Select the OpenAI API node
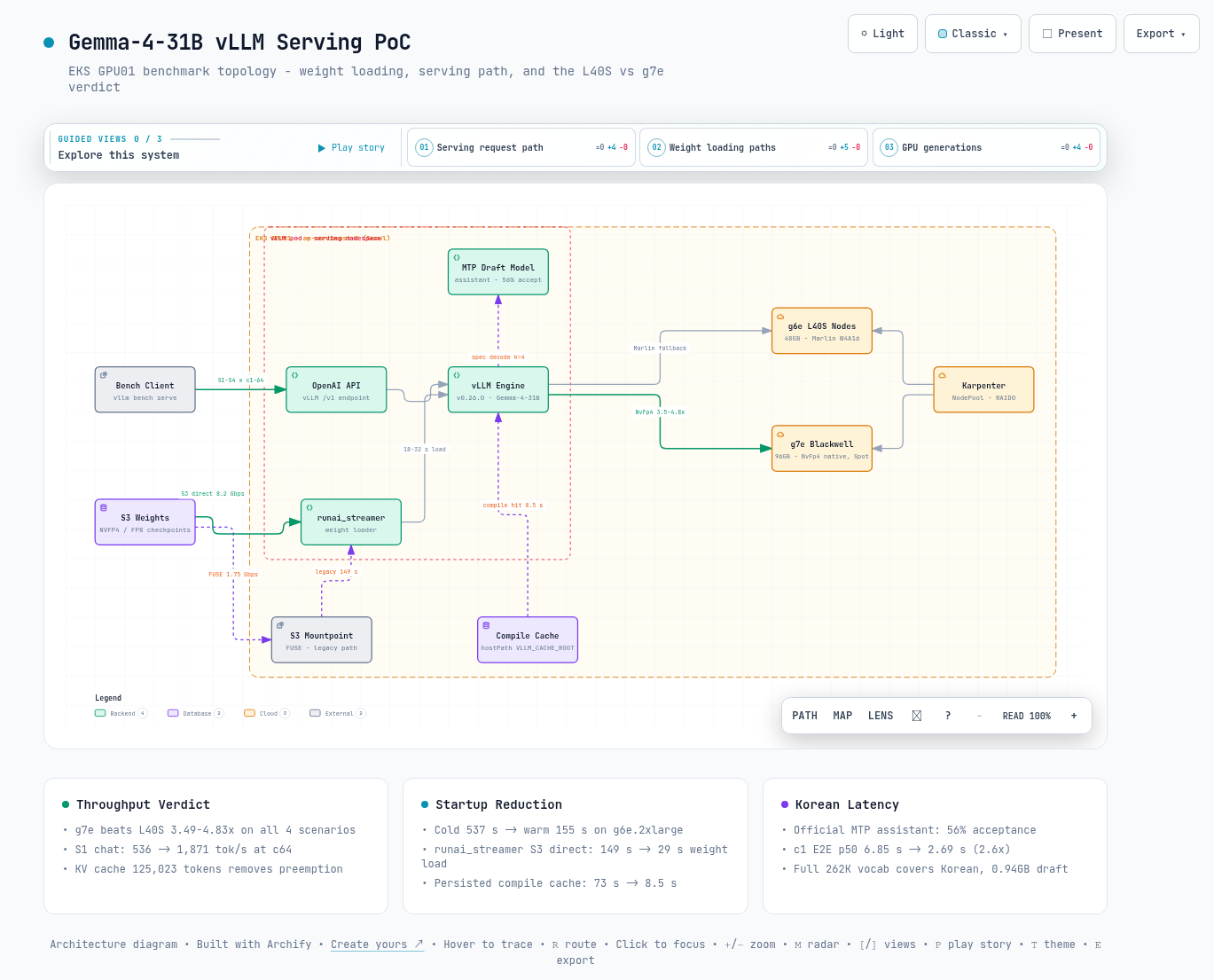 point(336,389)
